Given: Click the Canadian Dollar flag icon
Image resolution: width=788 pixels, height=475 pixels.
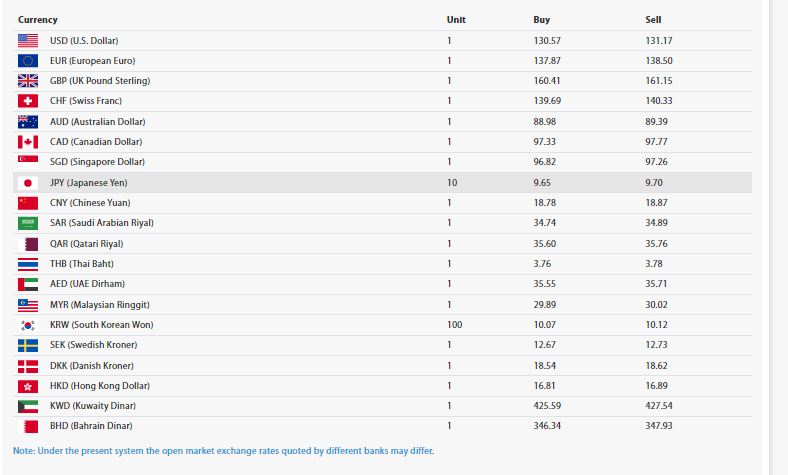Looking at the screenshot, I should pyautogui.click(x=28, y=142).
